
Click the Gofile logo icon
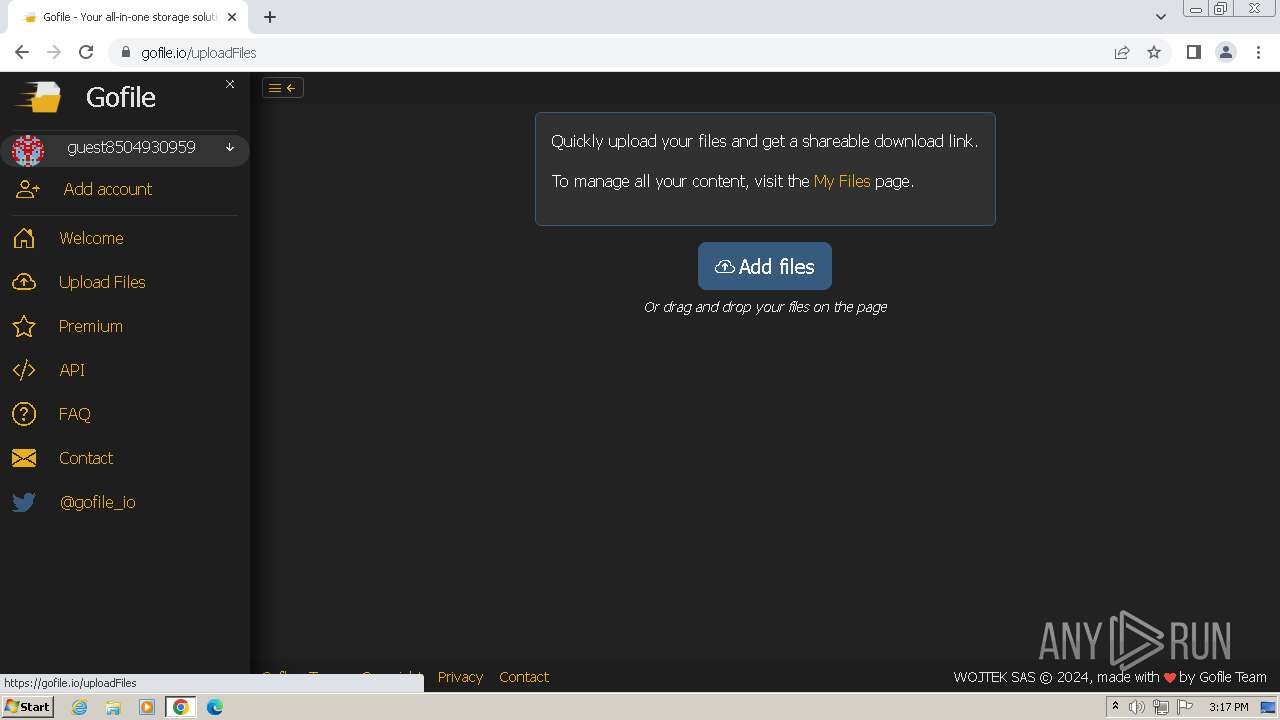38,97
